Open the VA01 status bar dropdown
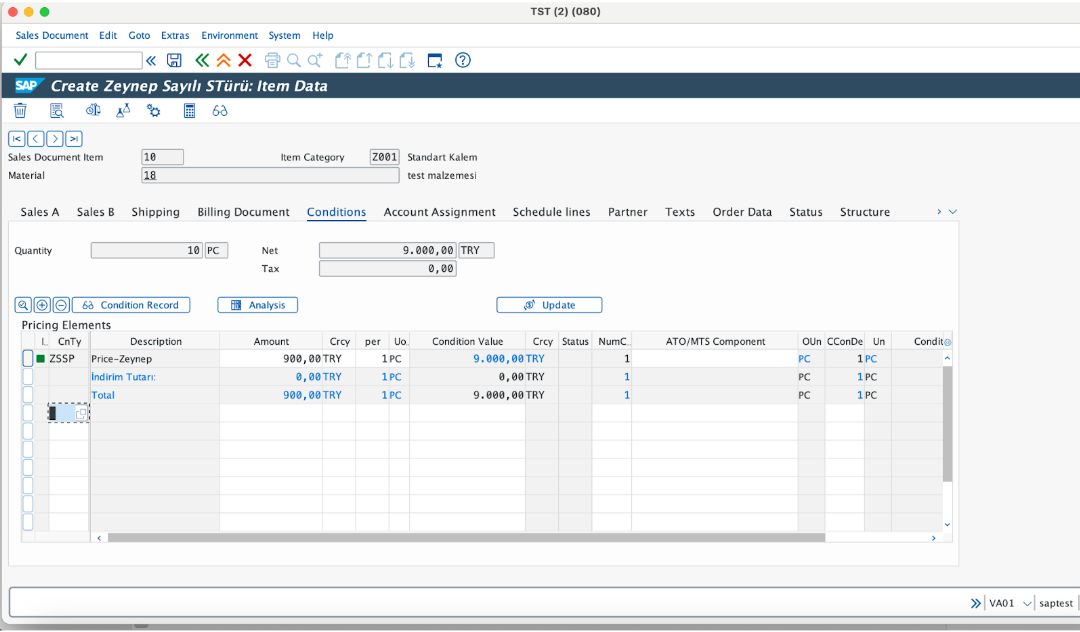The height and width of the screenshot is (632, 1080). coord(1027,604)
